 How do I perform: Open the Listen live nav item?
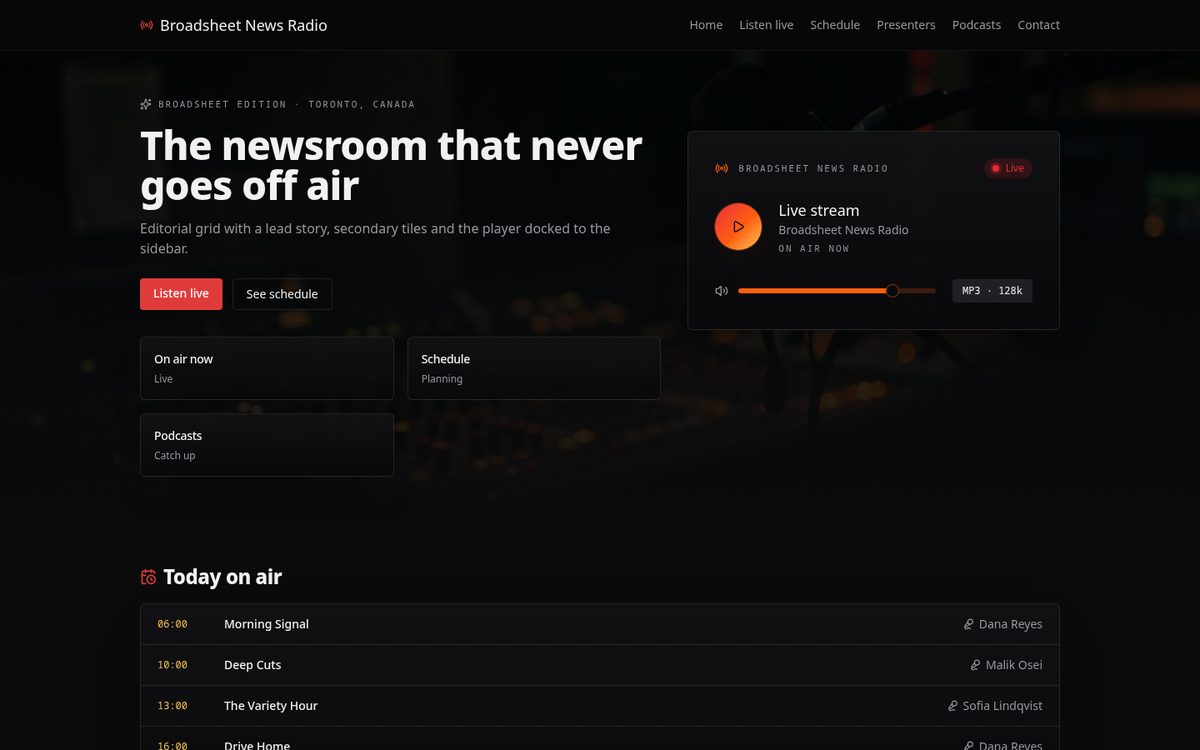click(766, 25)
